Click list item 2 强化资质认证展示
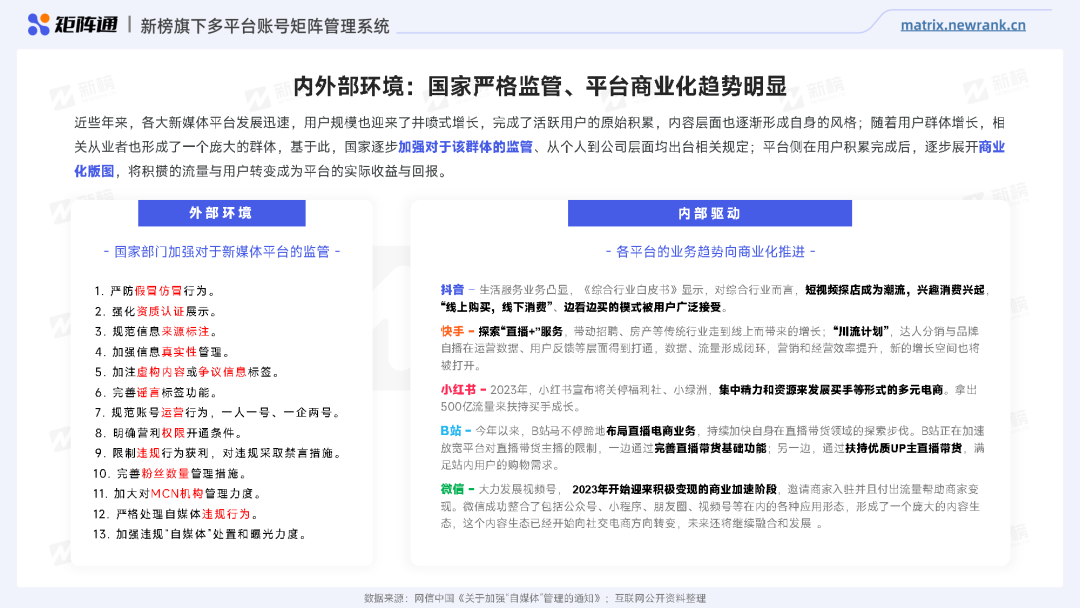This screenshot has width=1080, height=608. click(x=156, y=311)
